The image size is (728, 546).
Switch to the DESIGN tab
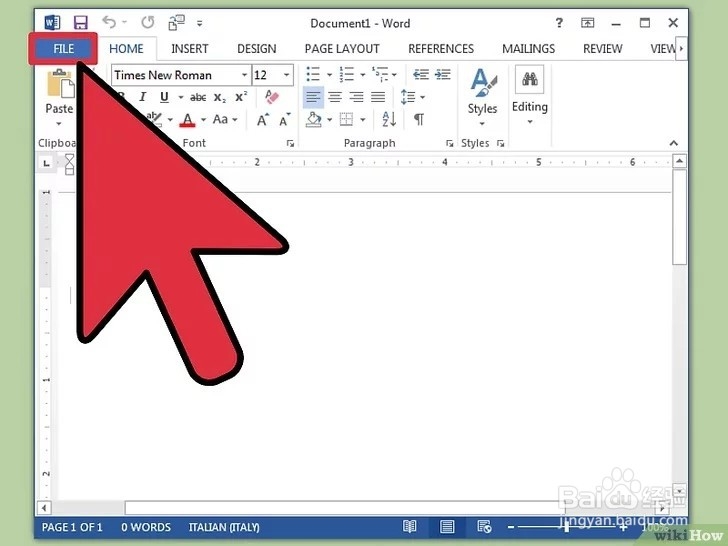256,49
